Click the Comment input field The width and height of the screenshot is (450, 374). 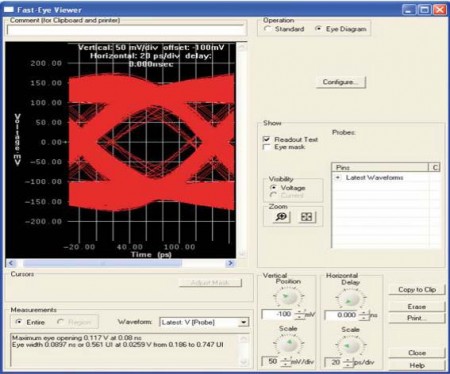pyautogui.click(x=126, y=30)
